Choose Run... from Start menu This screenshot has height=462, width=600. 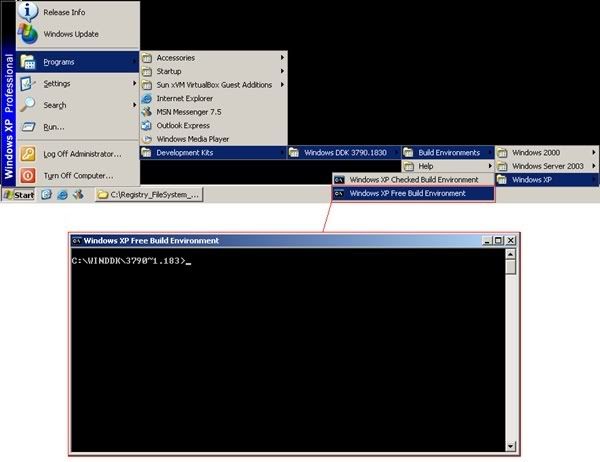click(x=78, y=127)
